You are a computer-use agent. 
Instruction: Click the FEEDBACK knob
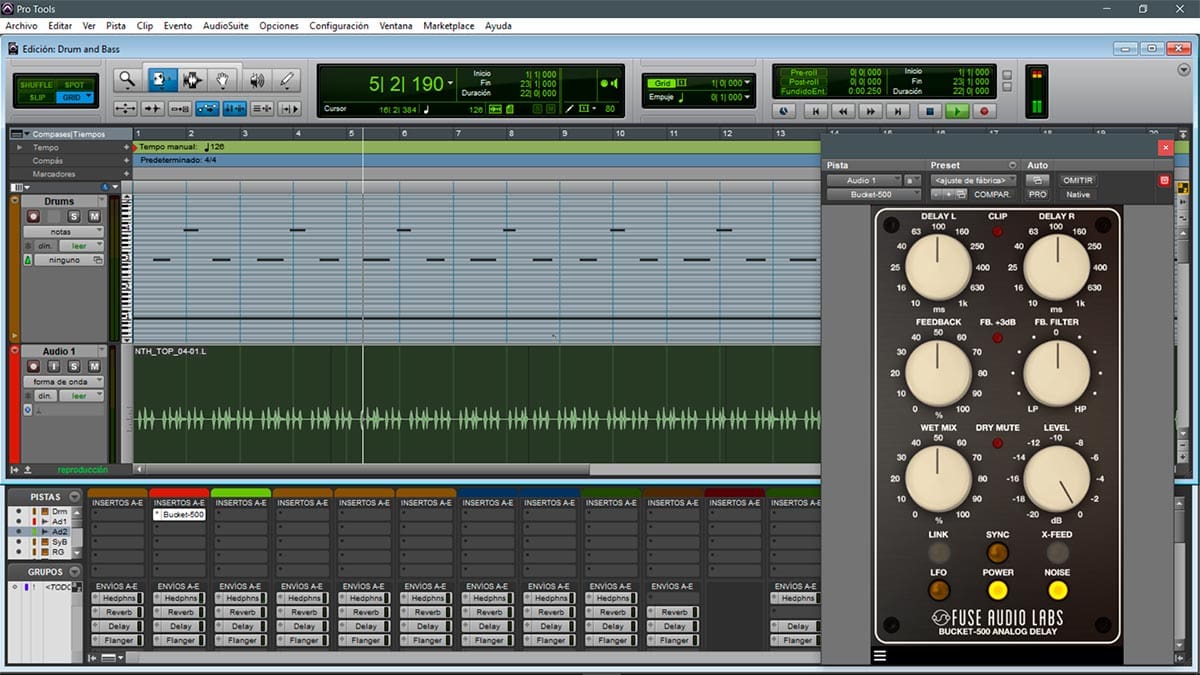tap(938, 373)
